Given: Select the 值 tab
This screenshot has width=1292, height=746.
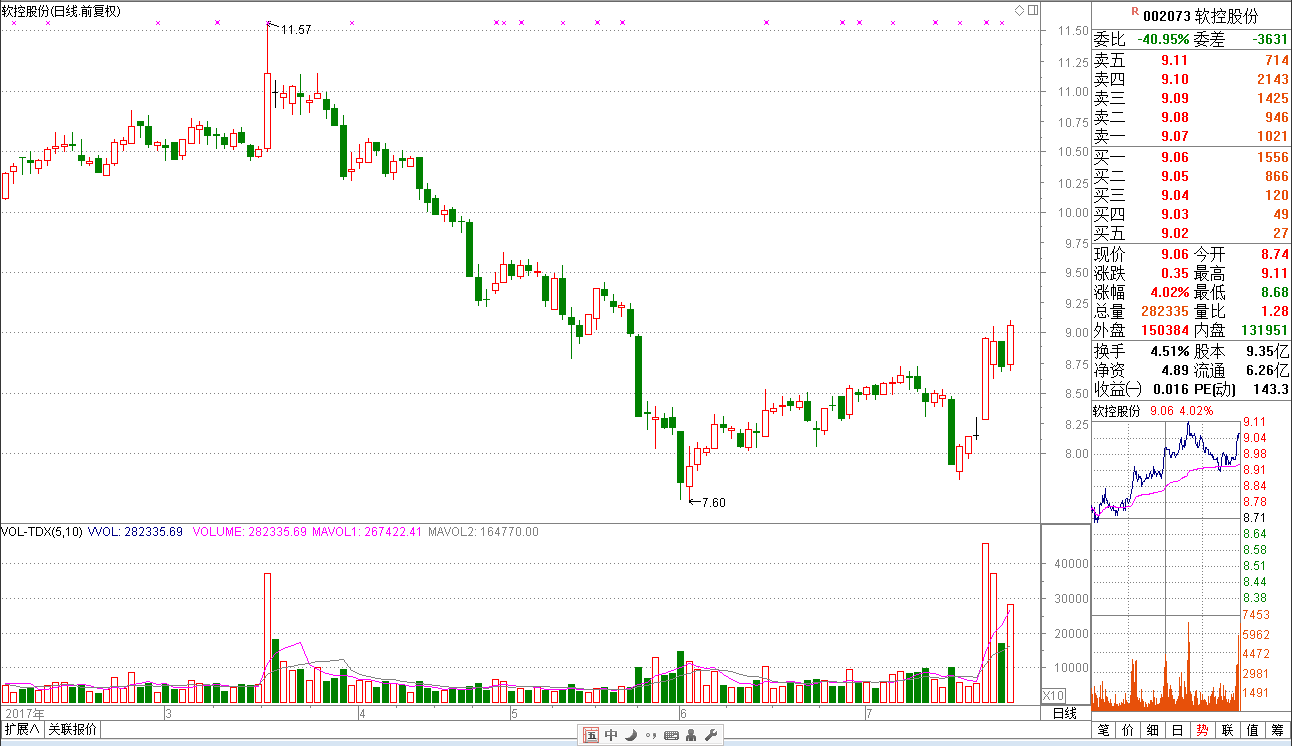Looking at the screenshot, I should 1253,730.
